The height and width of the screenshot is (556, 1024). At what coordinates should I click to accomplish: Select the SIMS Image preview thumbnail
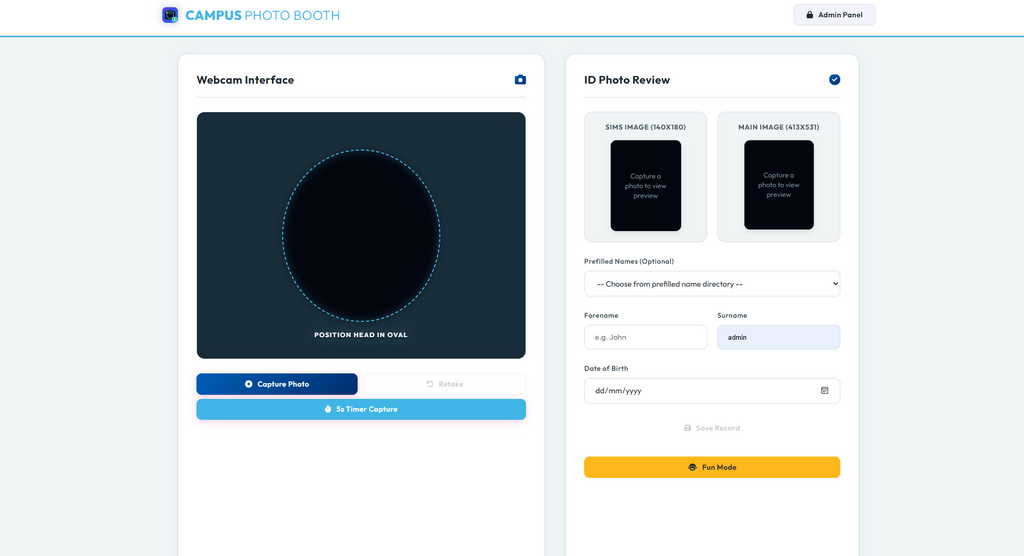coord(645,186)
